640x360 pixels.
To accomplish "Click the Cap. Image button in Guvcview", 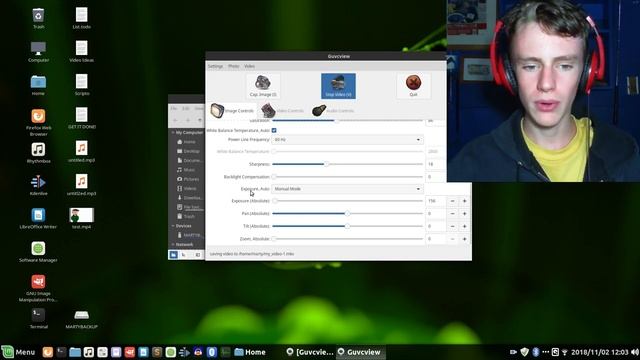I will click(263, 86).
